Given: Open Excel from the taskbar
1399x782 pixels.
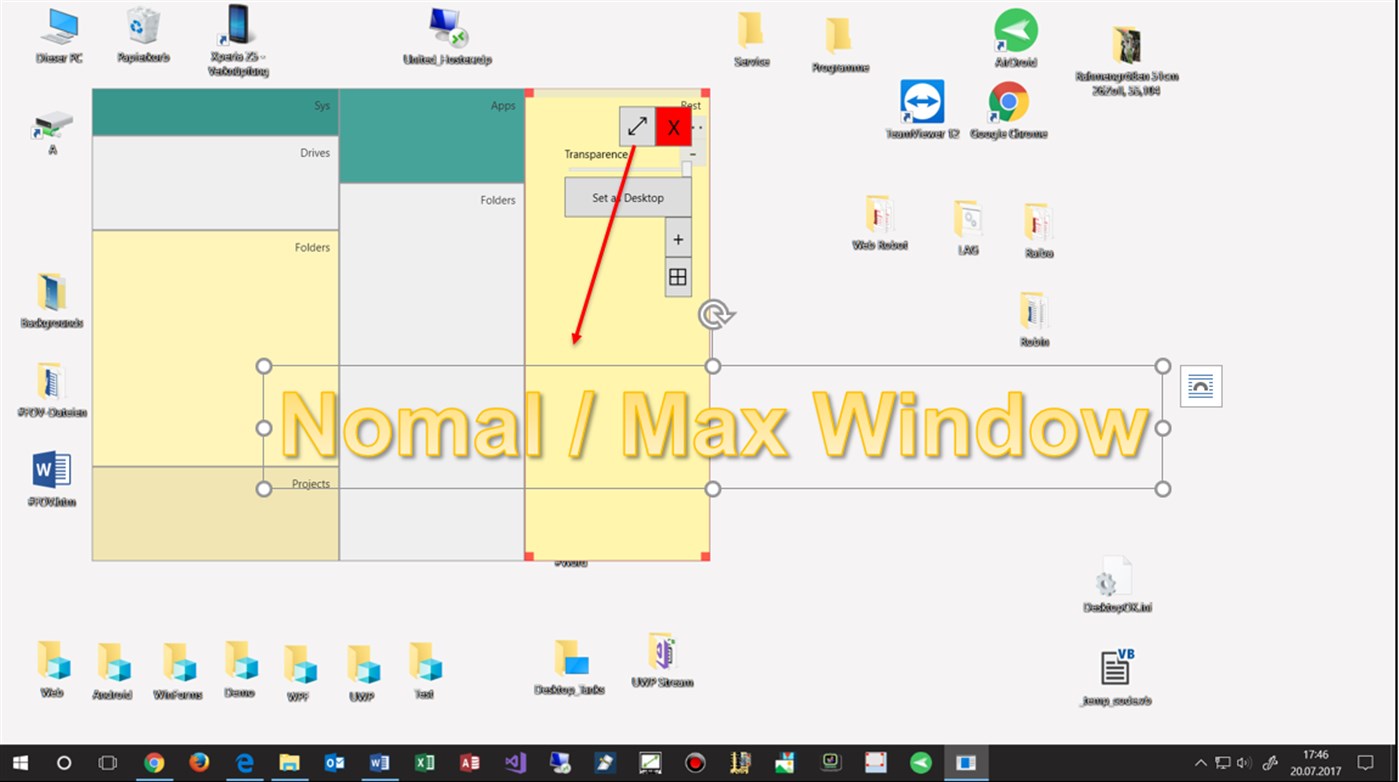Looking at the screenshot, I should pos(424,763).
